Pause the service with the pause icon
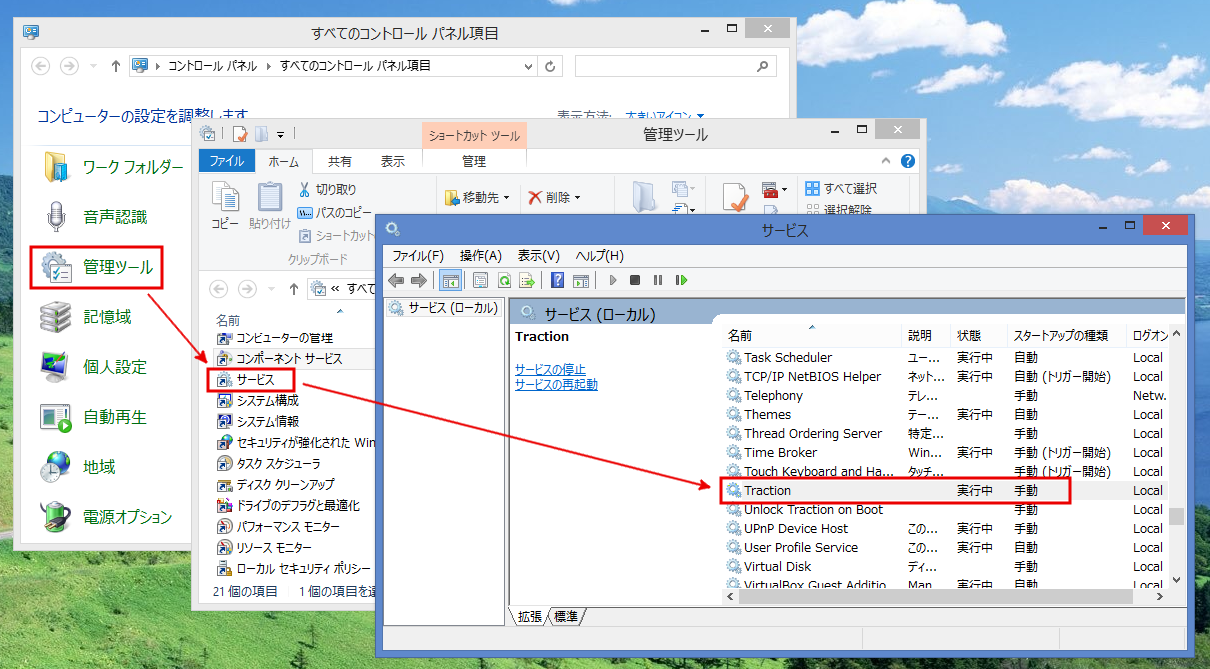 pyautogui.click(x=658, y=280)
